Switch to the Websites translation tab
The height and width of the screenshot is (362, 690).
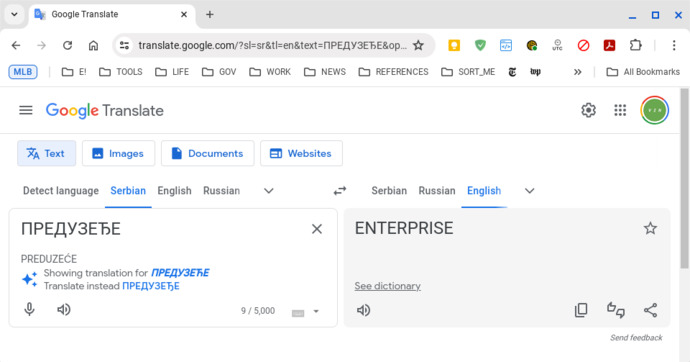coord(301,154)
